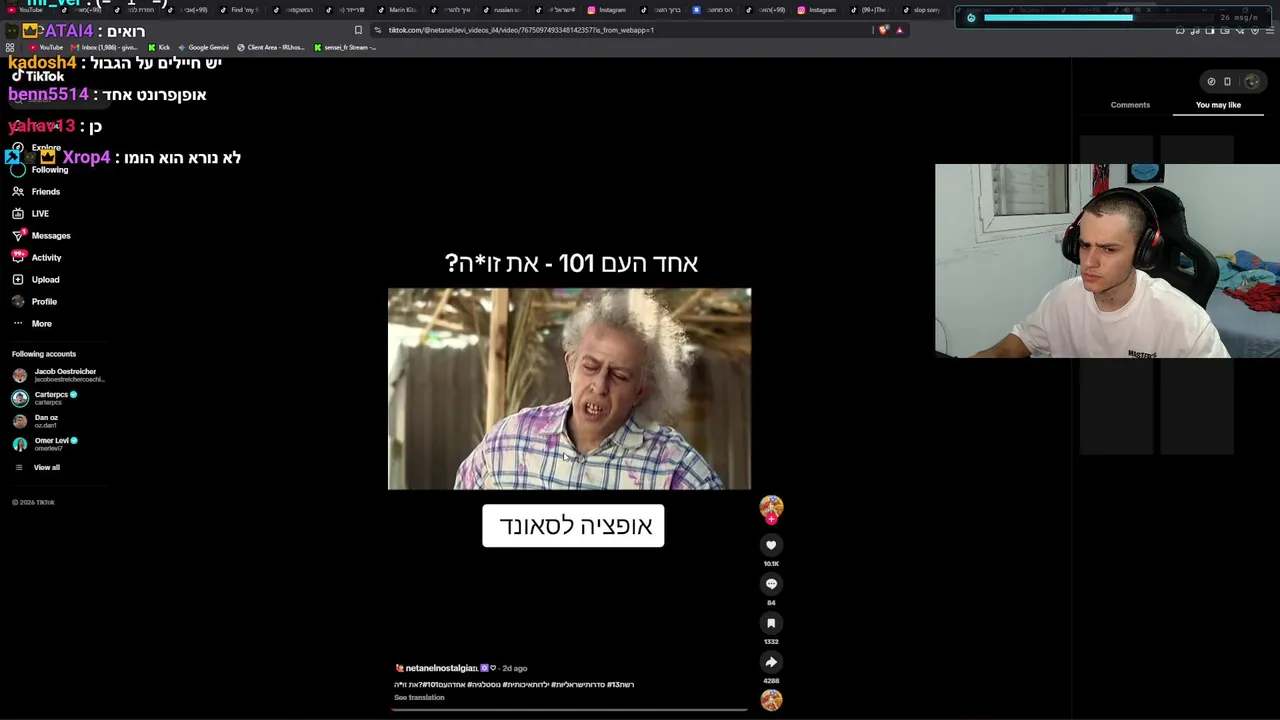Follow the creator via the red plus badge

pos(771,519)
